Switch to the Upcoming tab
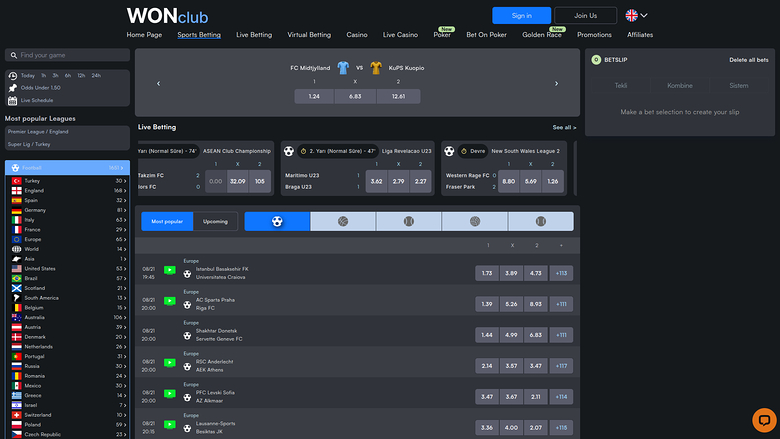Viewport: 780px width, 439px height. pos(215,221)
